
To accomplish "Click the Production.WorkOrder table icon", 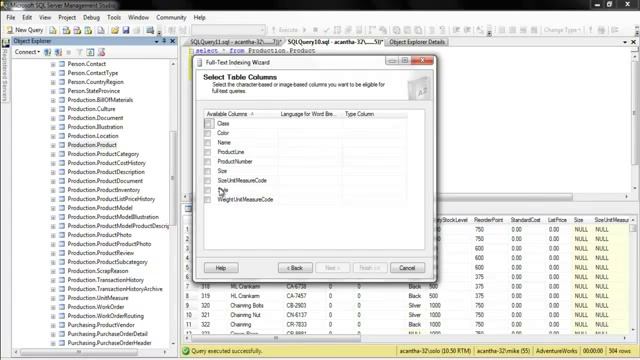I will pos(62,307).
